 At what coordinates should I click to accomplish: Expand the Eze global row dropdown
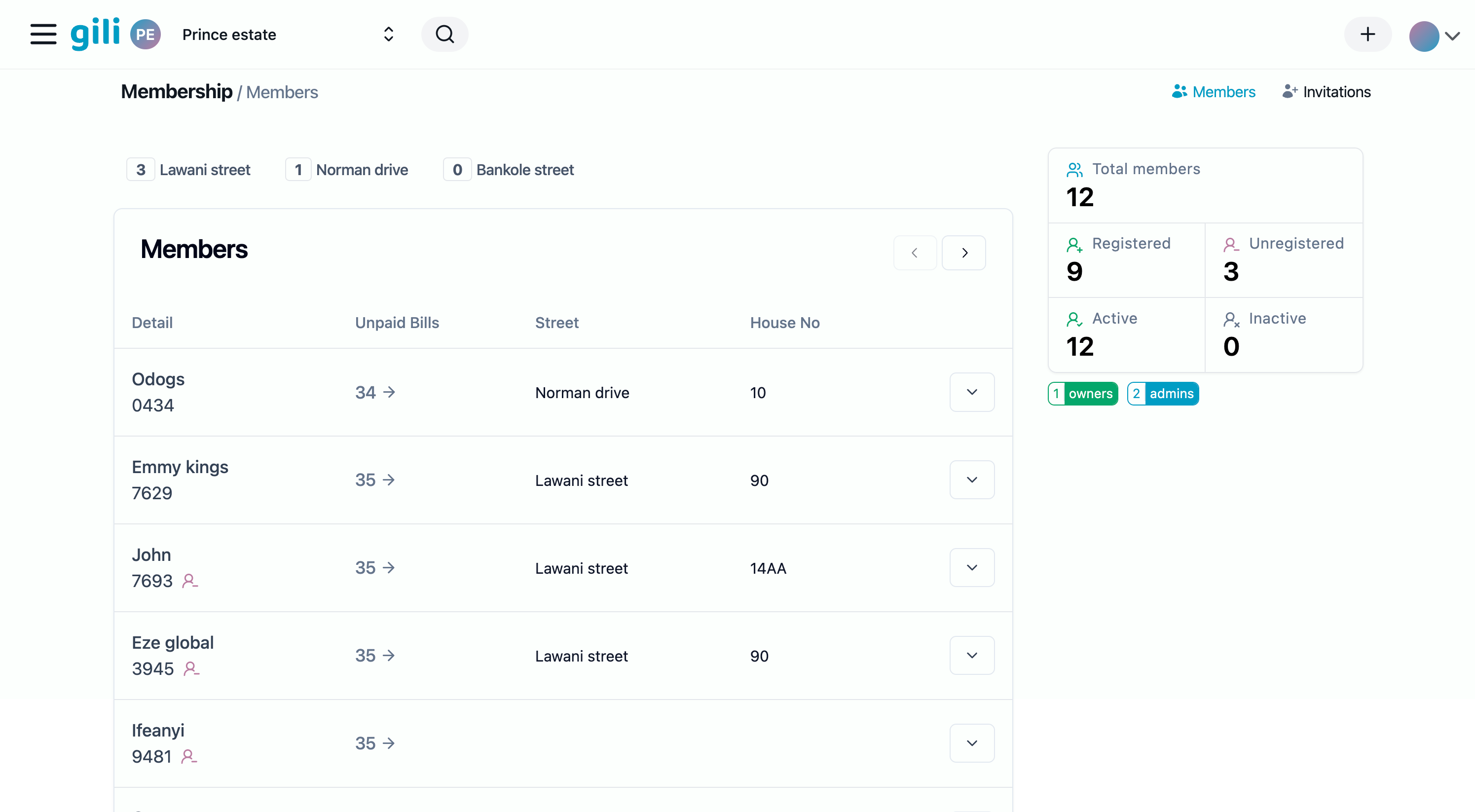click(x=972, y=655)
